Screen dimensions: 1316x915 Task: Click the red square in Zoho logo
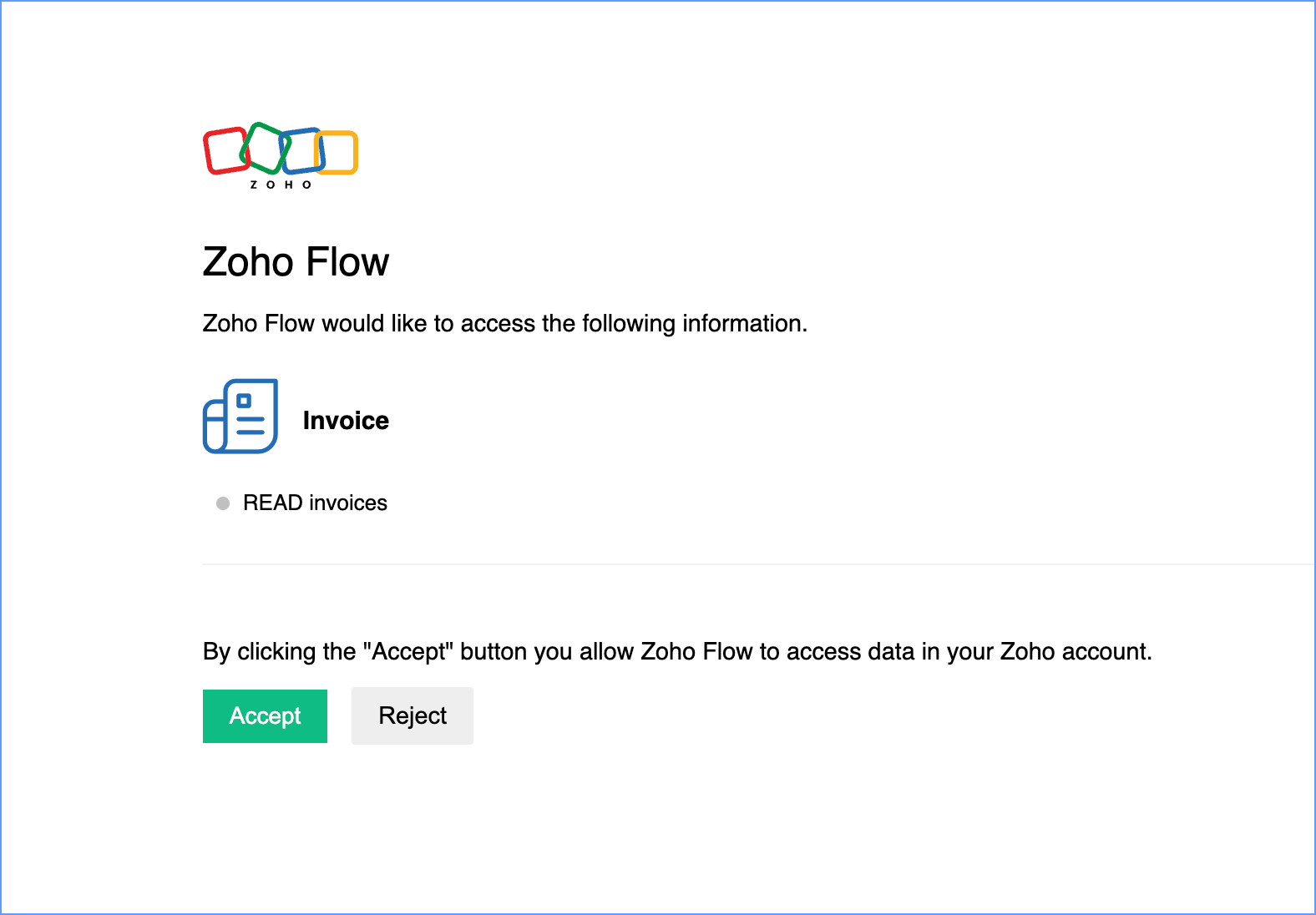point(225,151)
